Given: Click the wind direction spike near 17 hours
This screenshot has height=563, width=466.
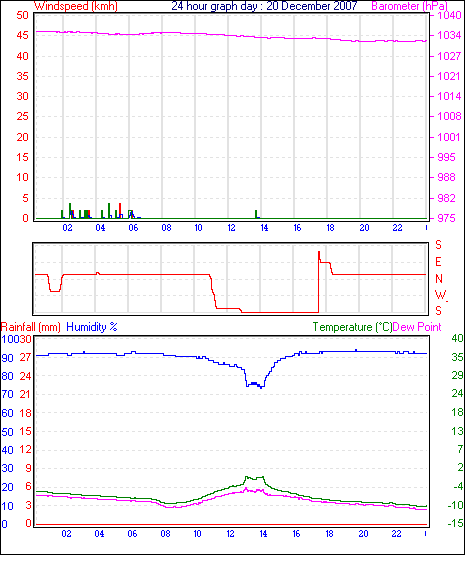Looking at the screenshot, I should click(319, 257).
